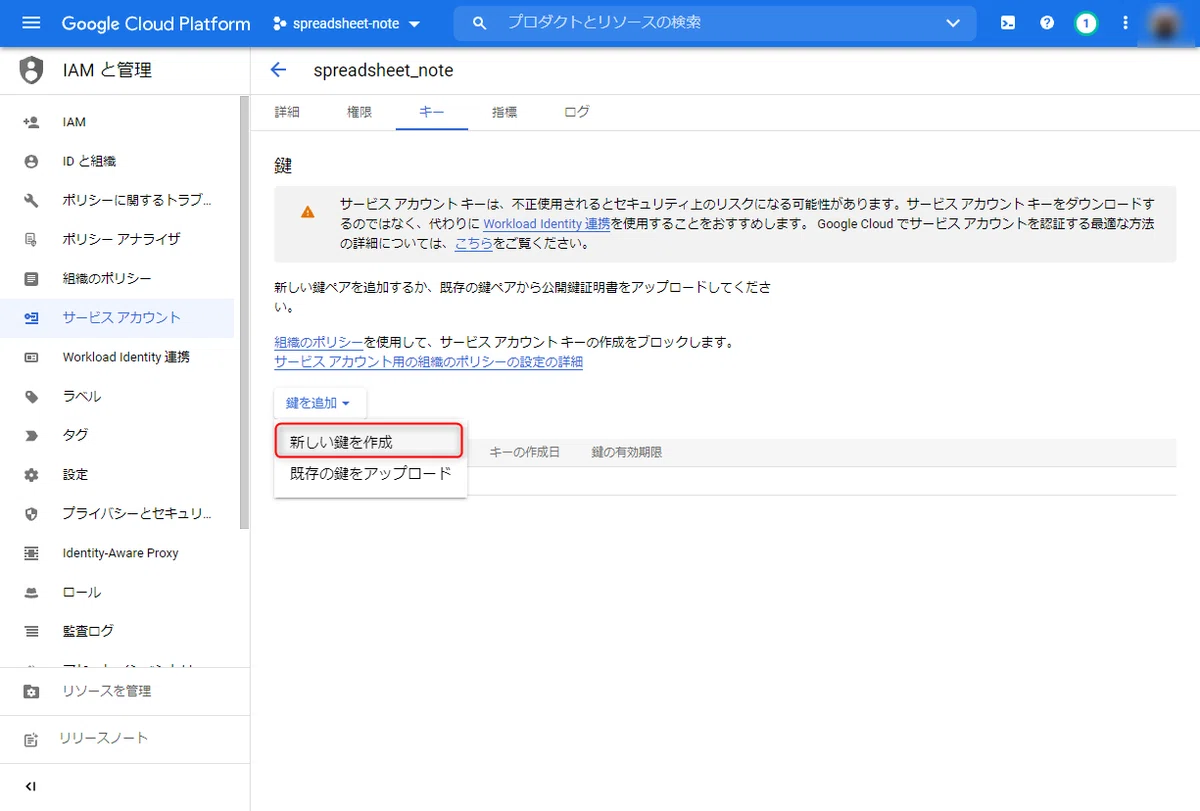Open Identity-Aware Proxy in the sidebar

pos(120,553)
